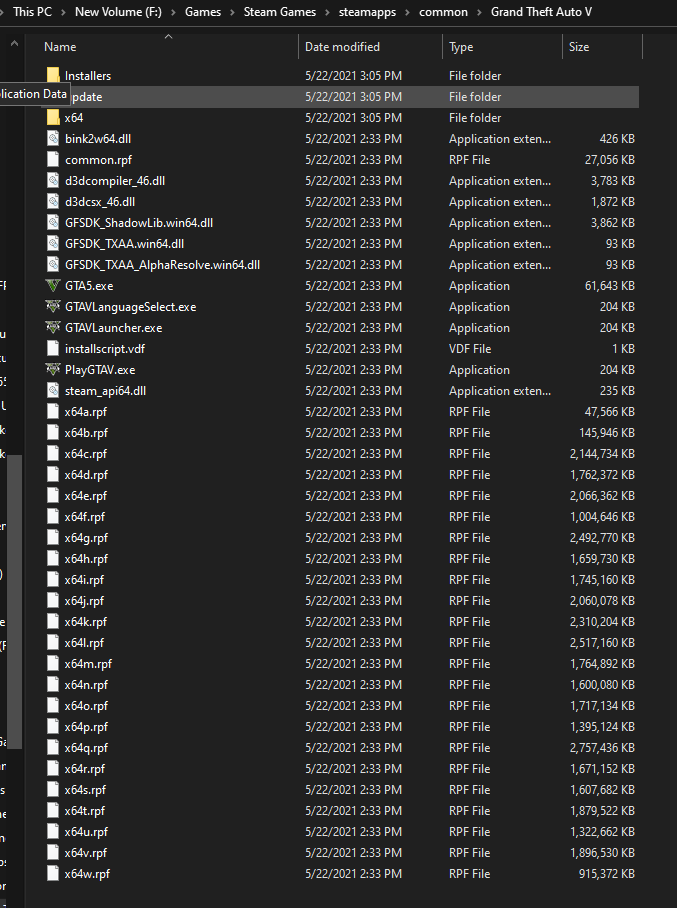
Task: Click the GFSDK_TXAA_AlphaResolve.win64.dll file icon
Action: (53, 265)
